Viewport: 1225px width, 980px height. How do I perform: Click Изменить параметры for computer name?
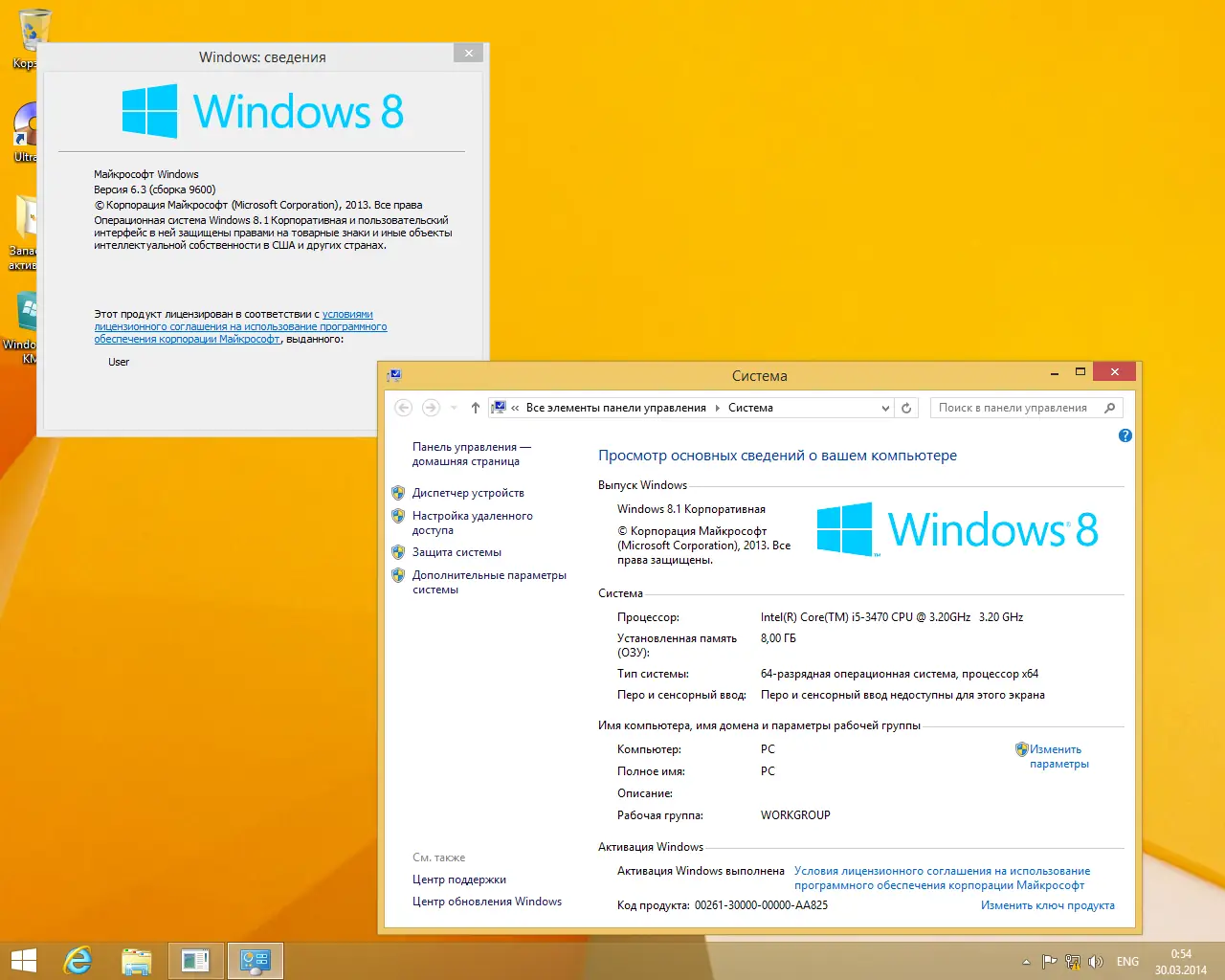click(x=1058, y=756)
